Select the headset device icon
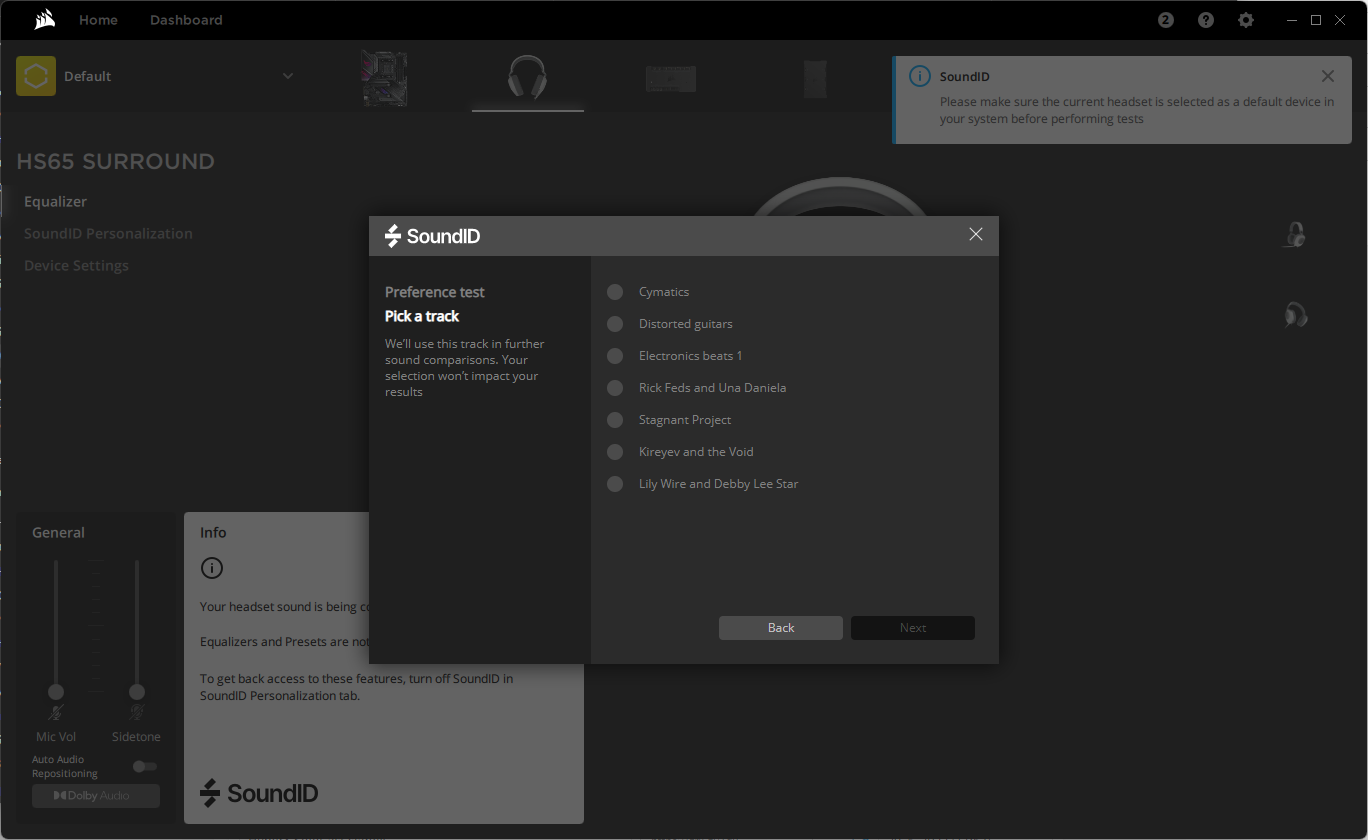Image resolution: width=1368 pixels, height=840 pixels. pos(527,77)
